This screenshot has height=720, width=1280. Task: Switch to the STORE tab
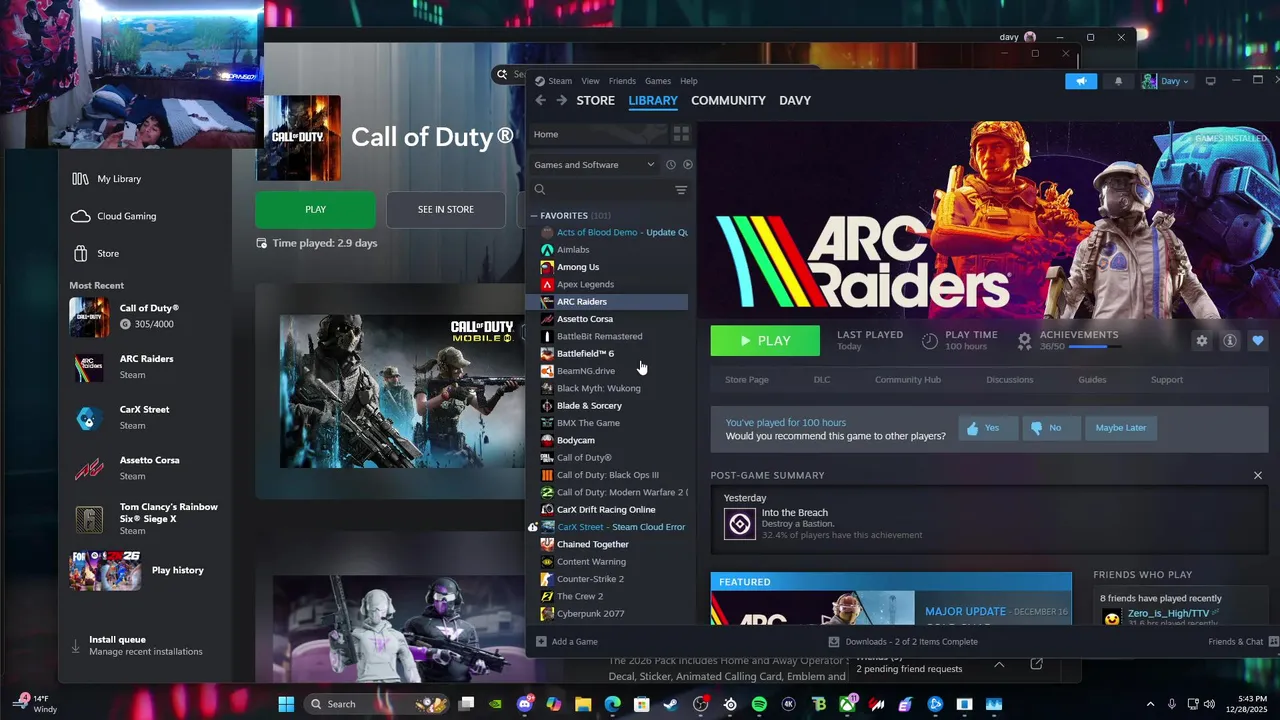pos(596,100)
